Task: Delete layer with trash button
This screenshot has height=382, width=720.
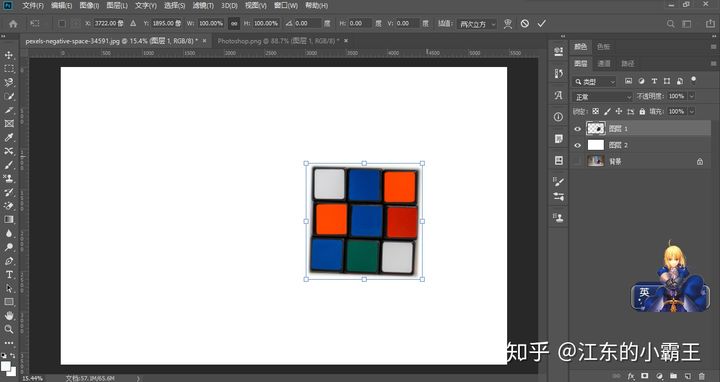Action: (702, 376)
